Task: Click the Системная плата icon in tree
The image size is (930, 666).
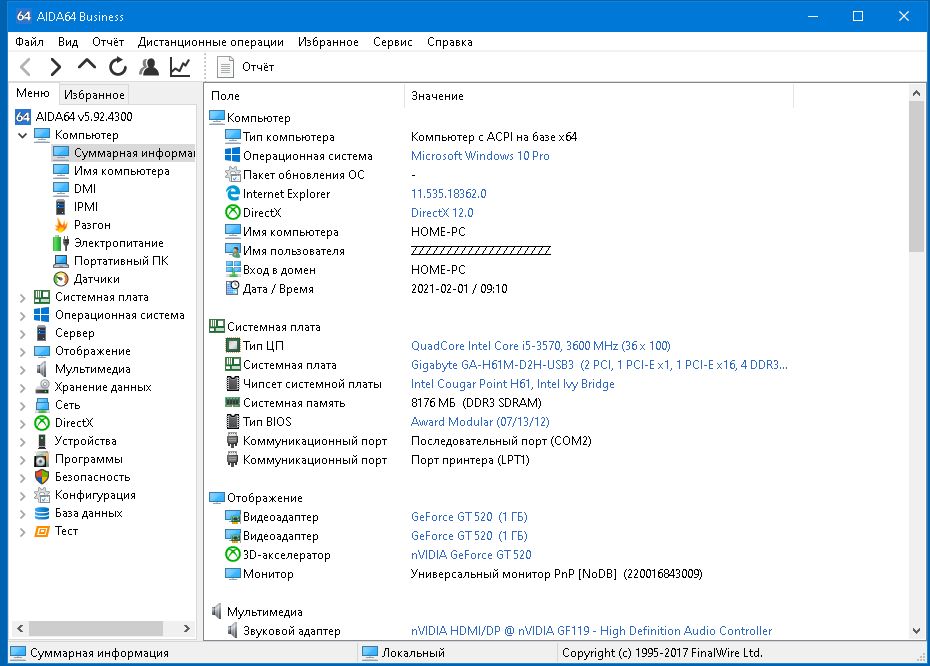Action: (42, 297)
